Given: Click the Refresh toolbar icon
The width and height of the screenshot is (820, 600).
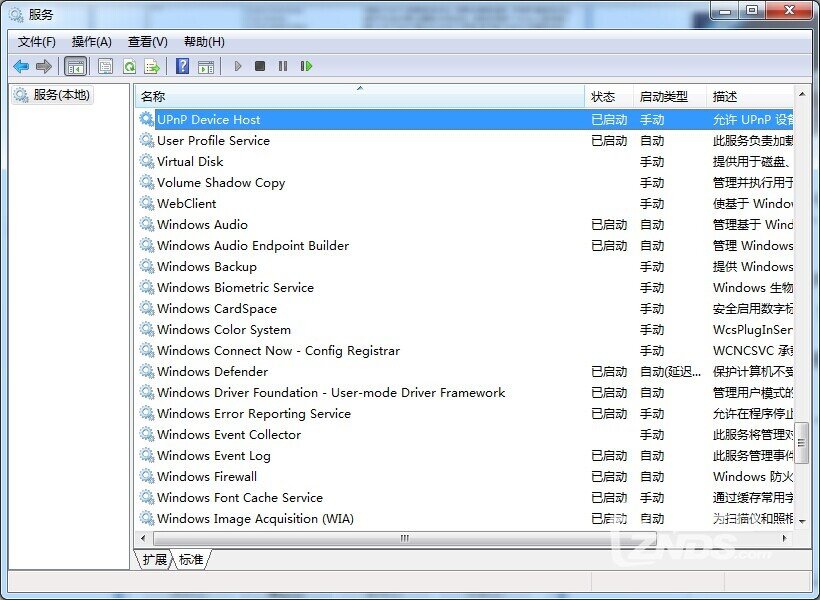Looking at the screenshot, I should pyautogui.click(x=129, y=66).
